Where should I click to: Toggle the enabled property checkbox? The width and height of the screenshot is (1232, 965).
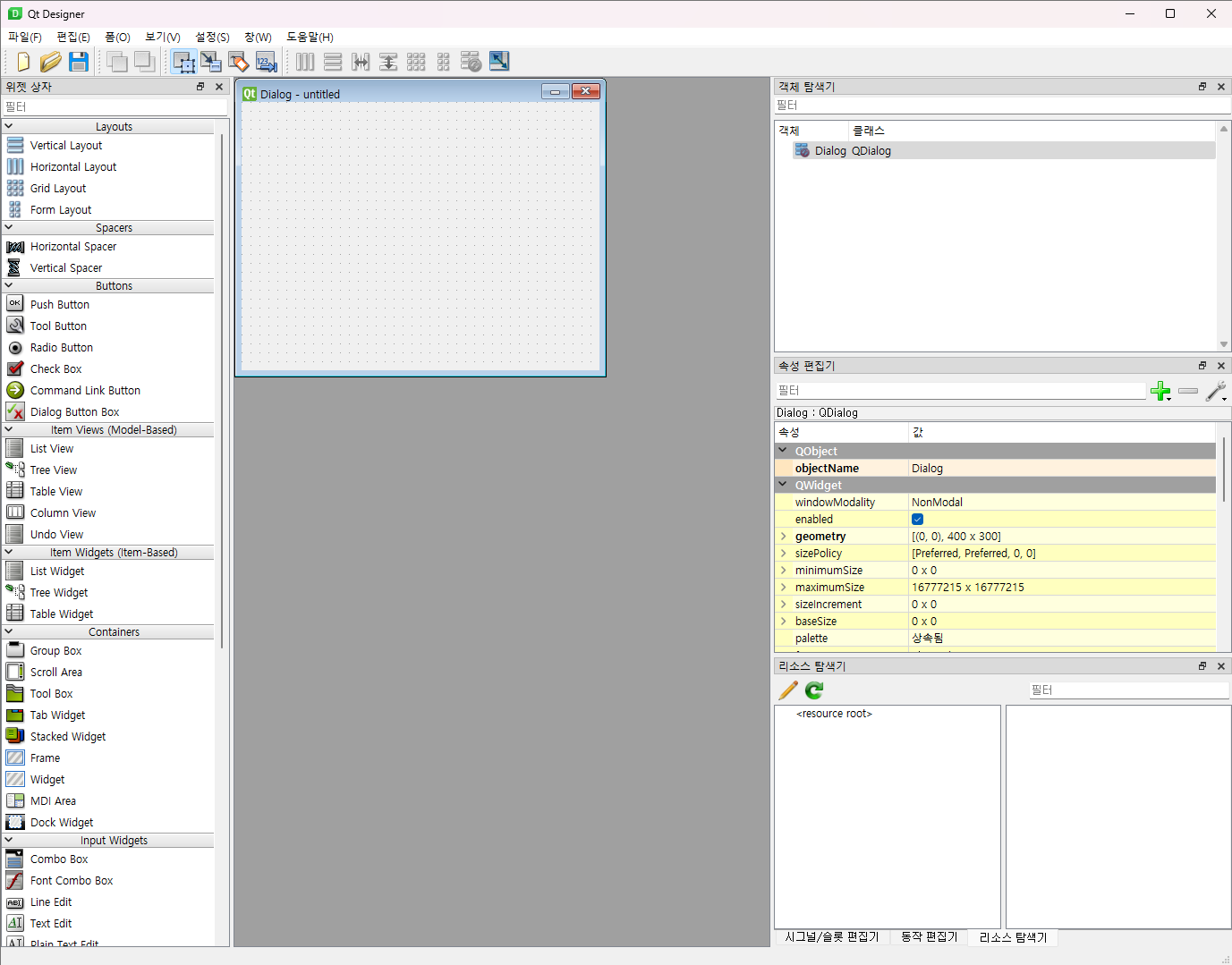(x=917, y=520)
